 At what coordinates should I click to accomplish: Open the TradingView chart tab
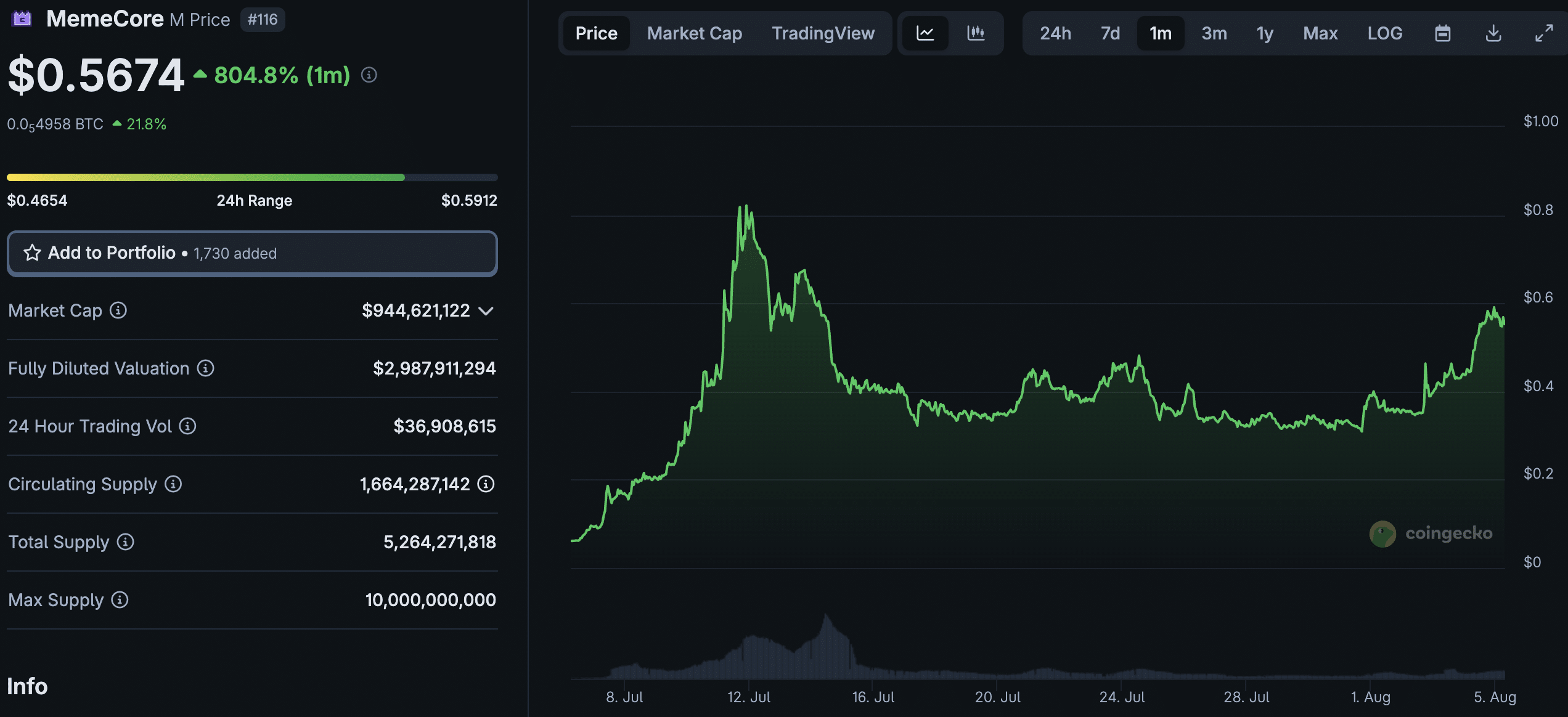[823, 33]
